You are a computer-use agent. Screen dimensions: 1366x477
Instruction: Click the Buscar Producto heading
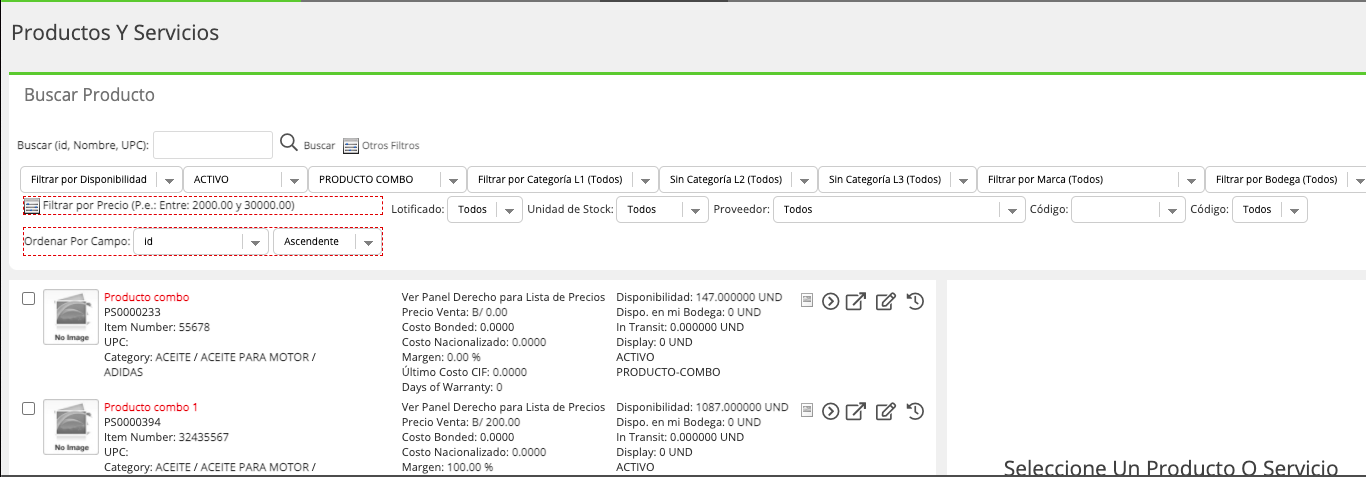(x=89, y=96)
